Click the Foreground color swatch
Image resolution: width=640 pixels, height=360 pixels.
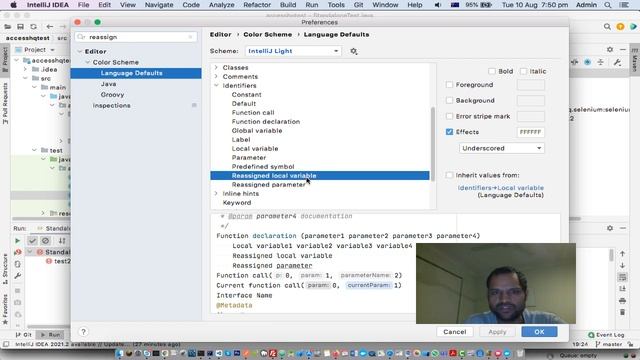530,85
